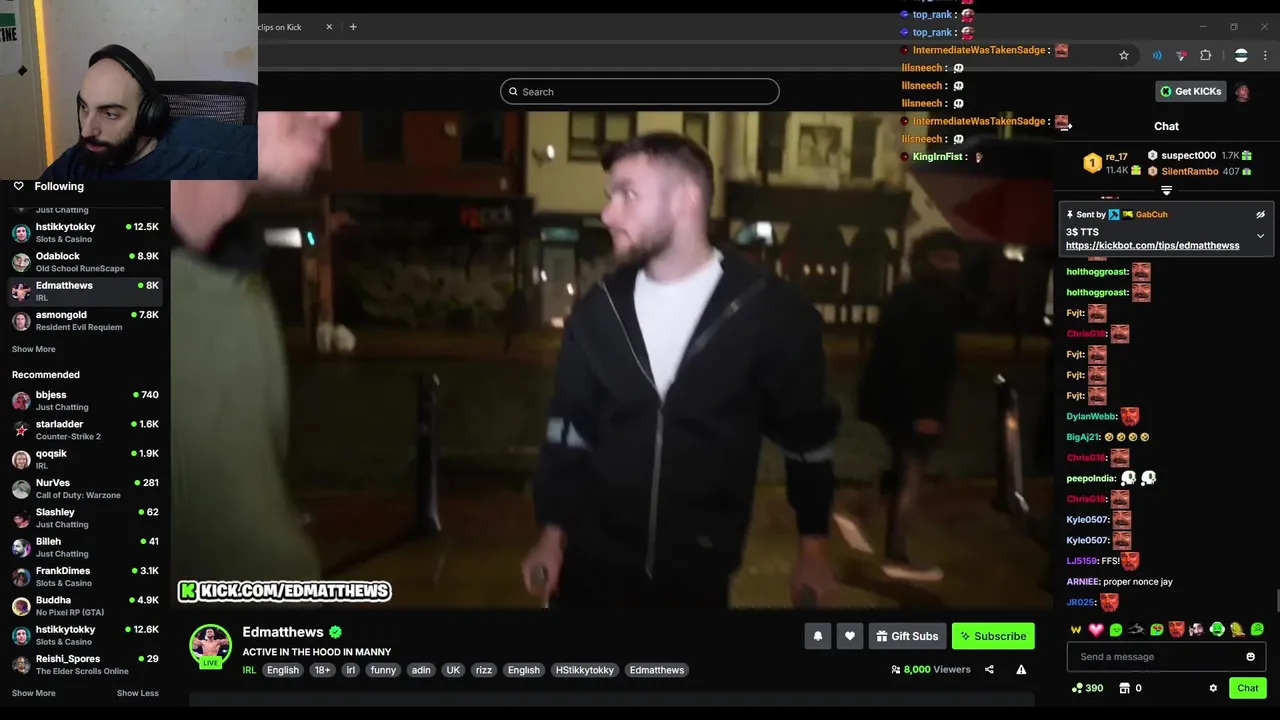Viewport: 1280px width, 720px height.
Task: Click the IRL category link
Action: (249, 670)
